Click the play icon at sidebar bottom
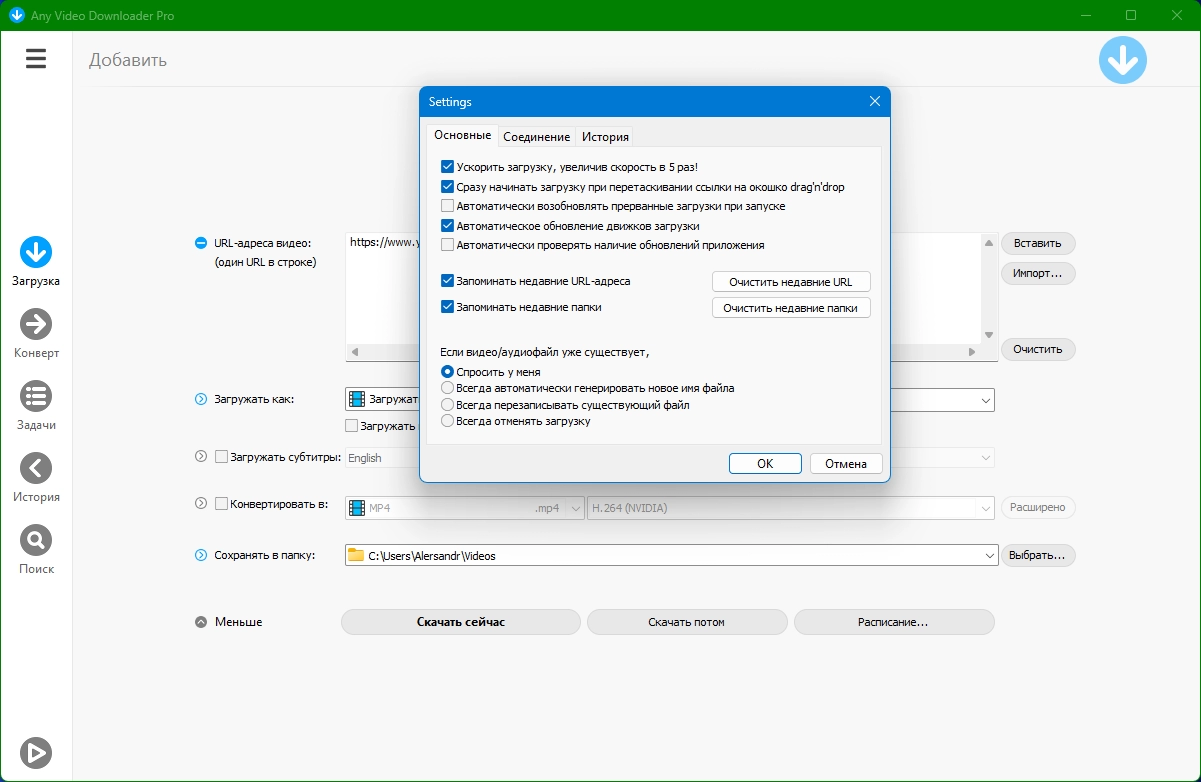The height and width of the screenshot is (782, 1201). (x=36, y=752)
